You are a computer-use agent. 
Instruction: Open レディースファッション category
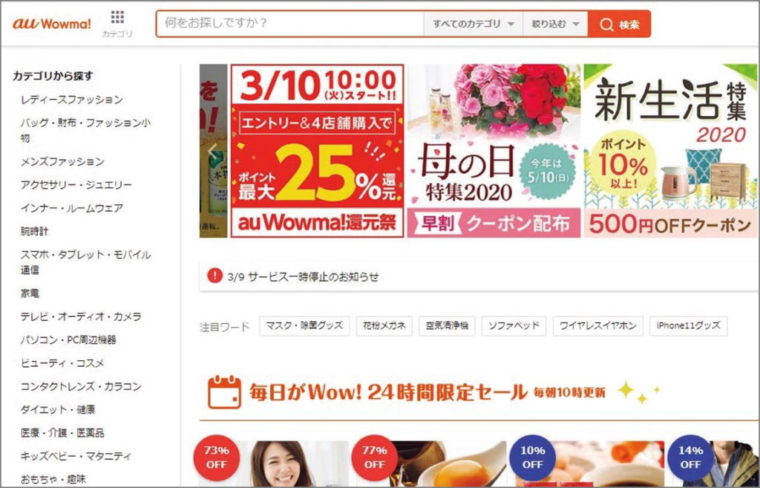pyautogui.click(x=72, y=100)
